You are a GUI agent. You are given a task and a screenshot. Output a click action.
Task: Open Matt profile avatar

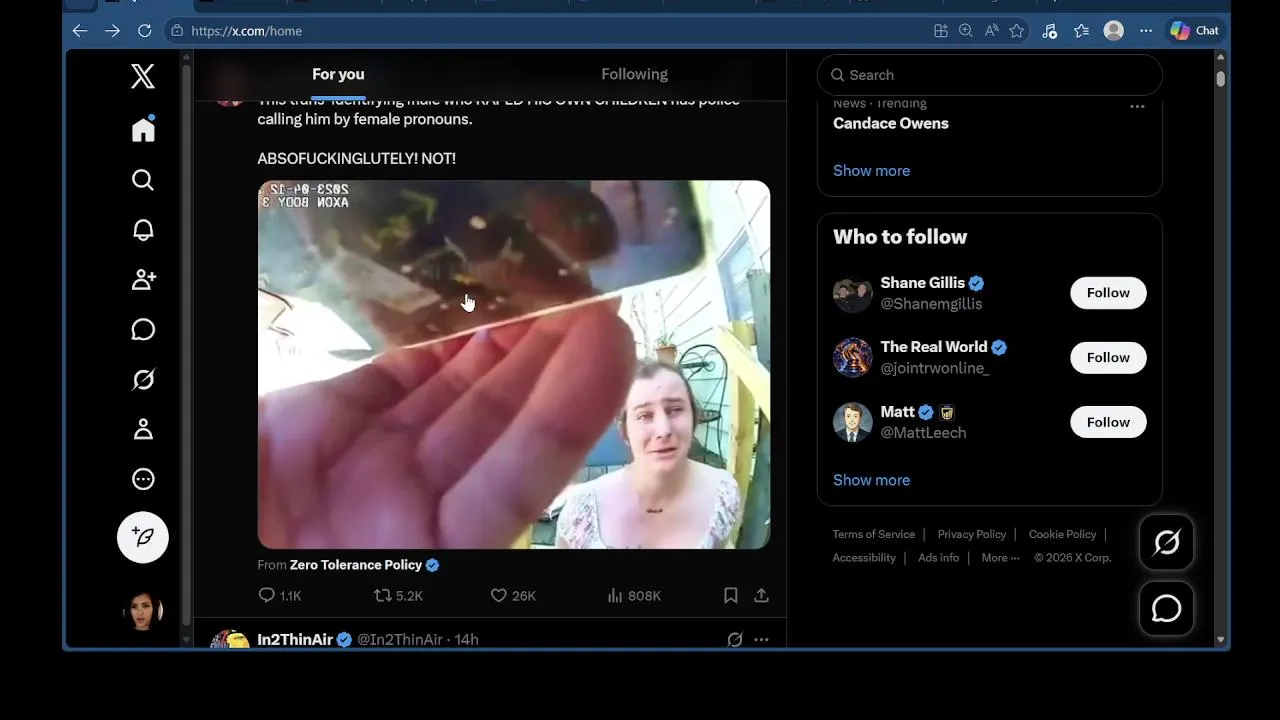pyautogui.click(x=853, y=422)
